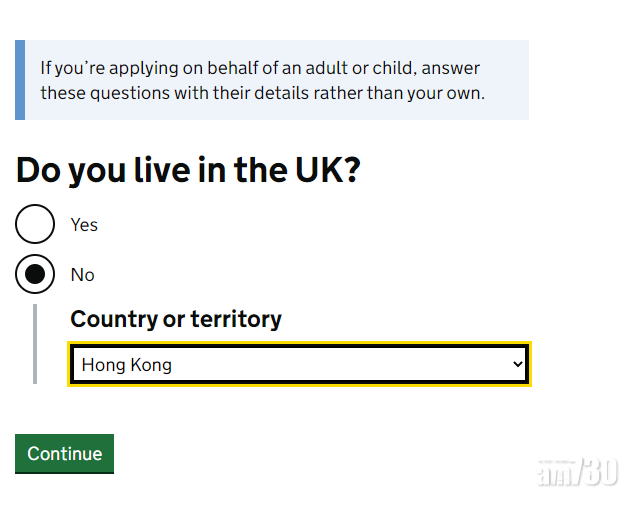Click the "No" option label text

tap(82, 275)
